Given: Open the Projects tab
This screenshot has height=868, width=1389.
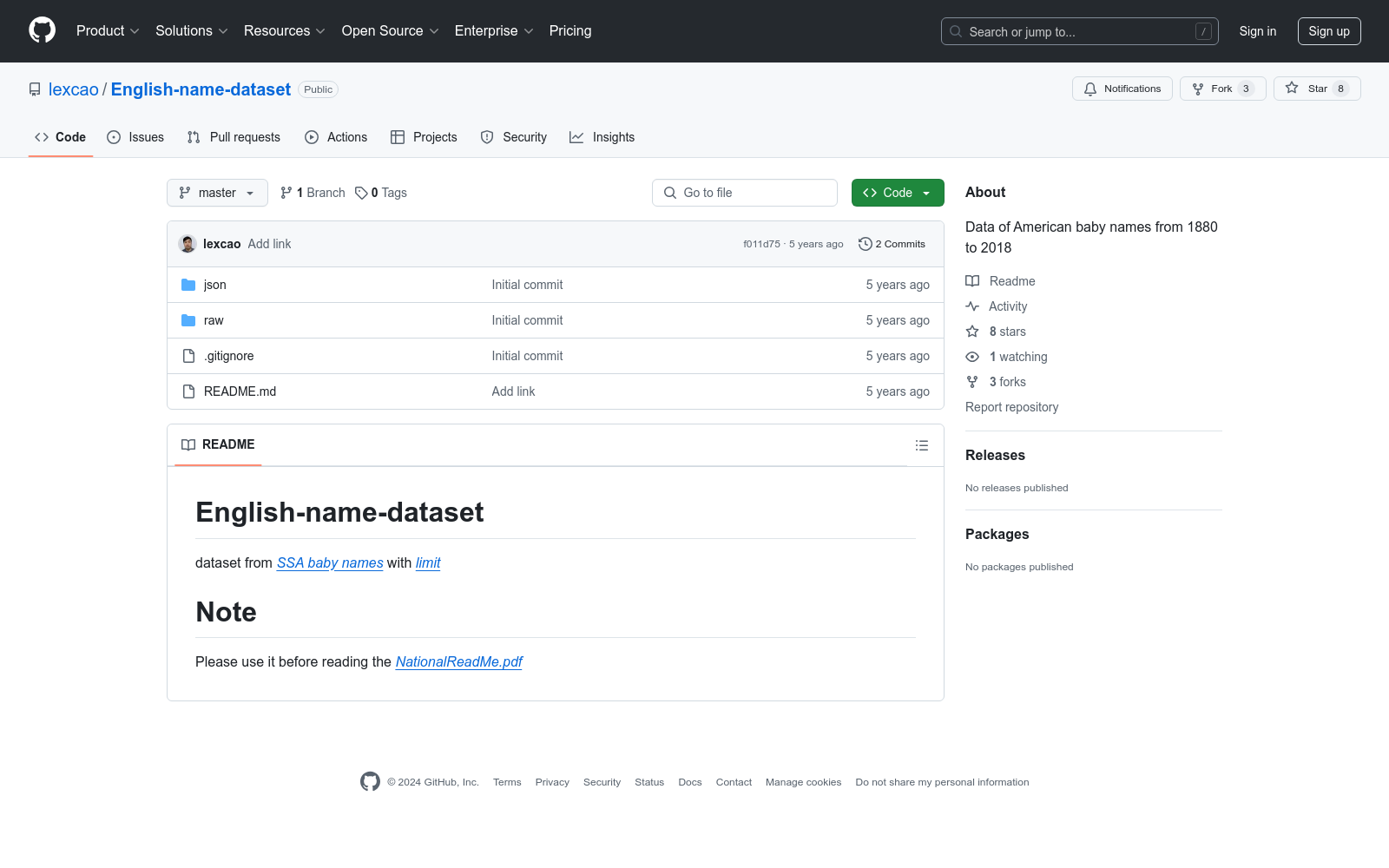Looking at the screenshot, I should click(424, 137).
